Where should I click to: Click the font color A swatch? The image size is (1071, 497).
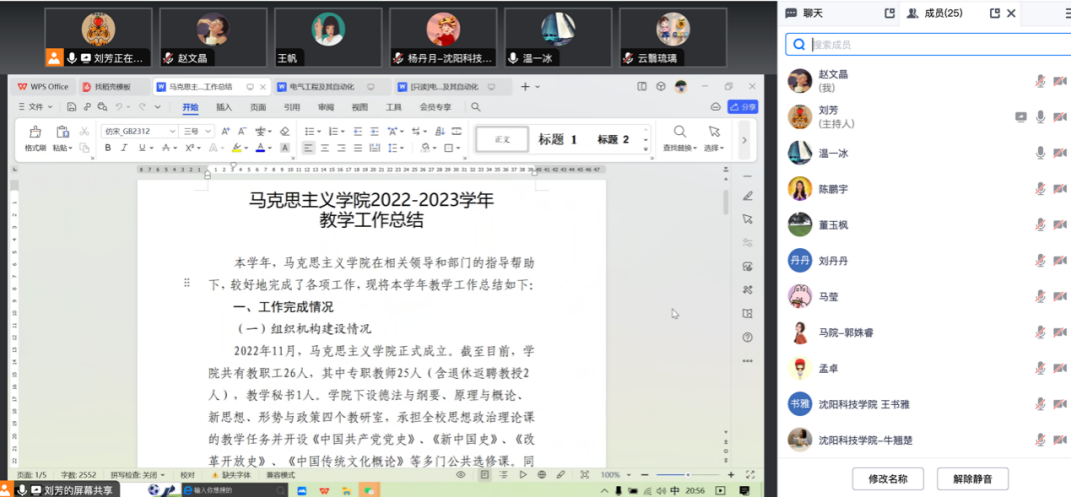(x=259, y=148)
